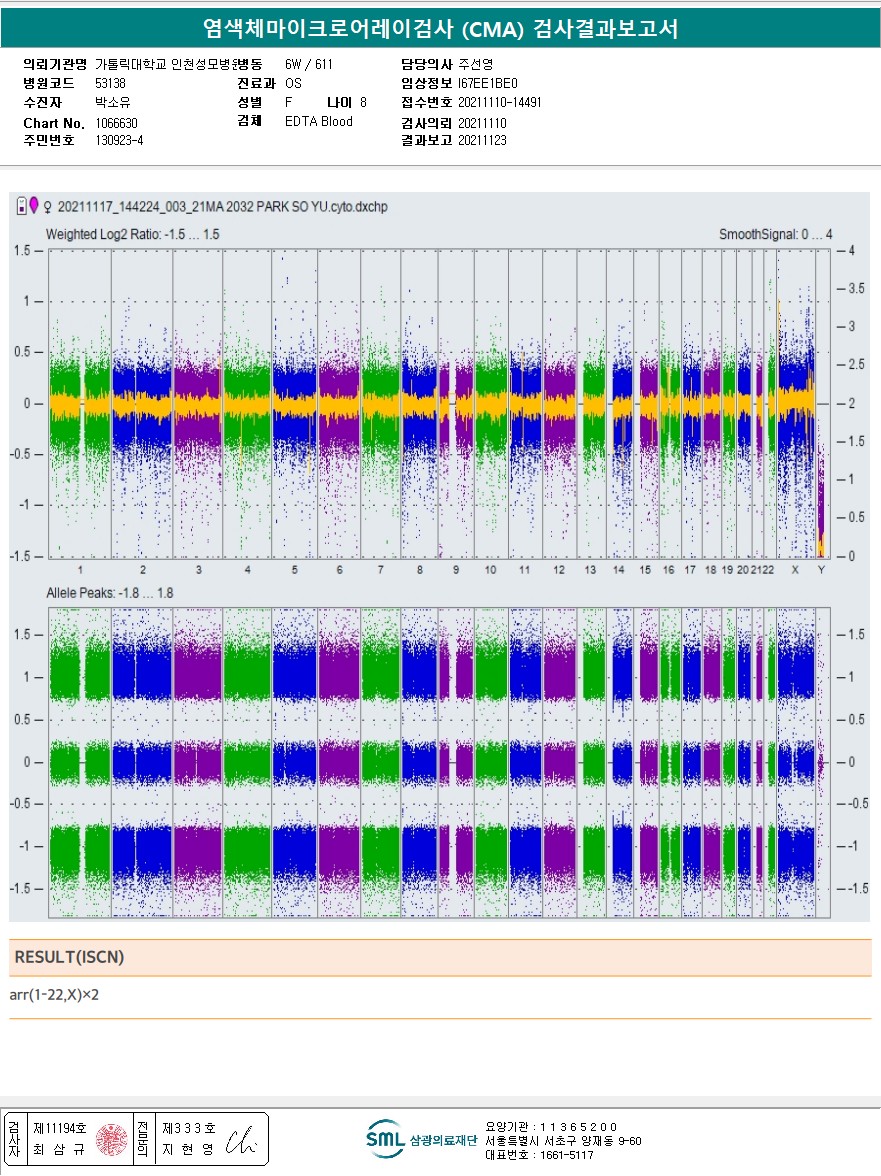Click the accession number 20211110-14491
This screenshot has width=881, height=1176.
(x=499, y=102)
